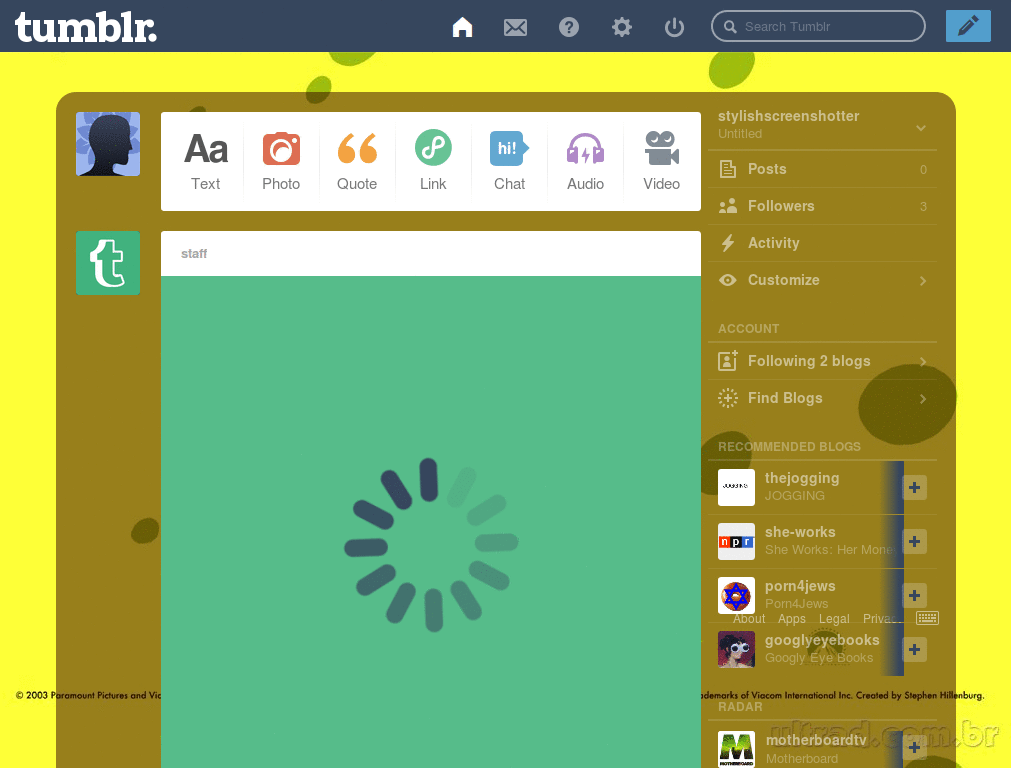1024x768 pixels.
Task: Go to the Tumblr home dashboard icon
Action: click(x=462, y=27)
